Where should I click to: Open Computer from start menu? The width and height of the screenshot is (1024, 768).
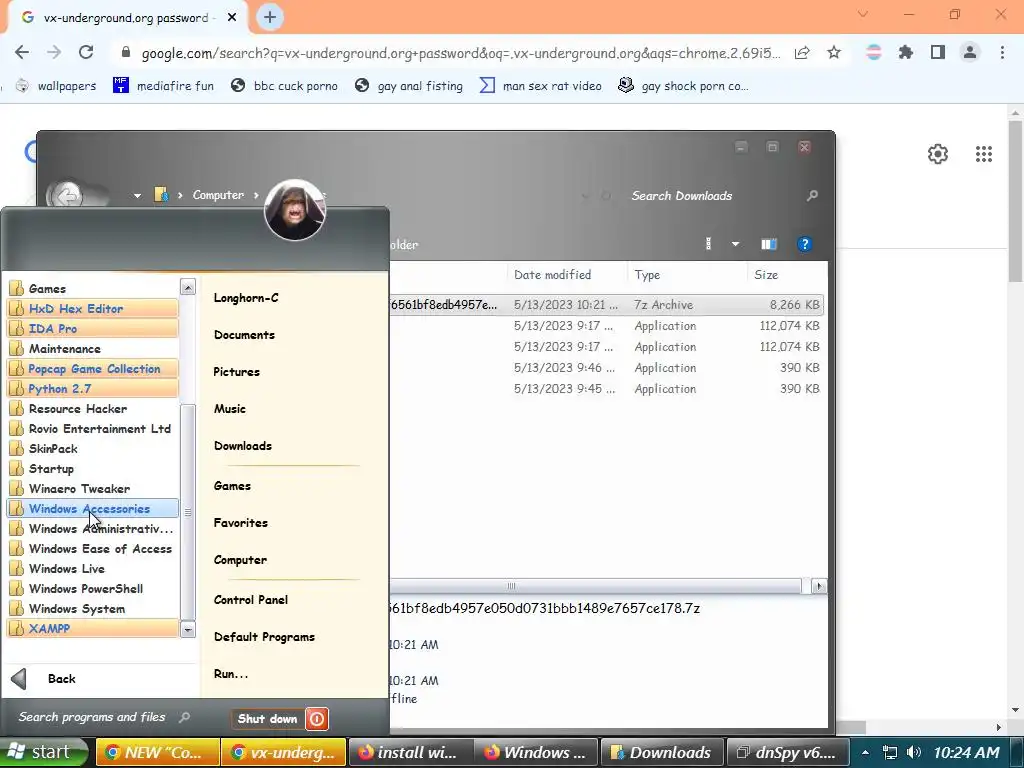(x=240, y=560)
